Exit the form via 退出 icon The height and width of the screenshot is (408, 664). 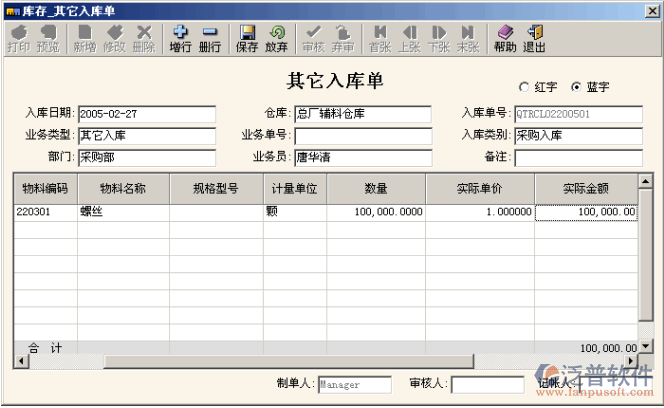tap(535, 38)
